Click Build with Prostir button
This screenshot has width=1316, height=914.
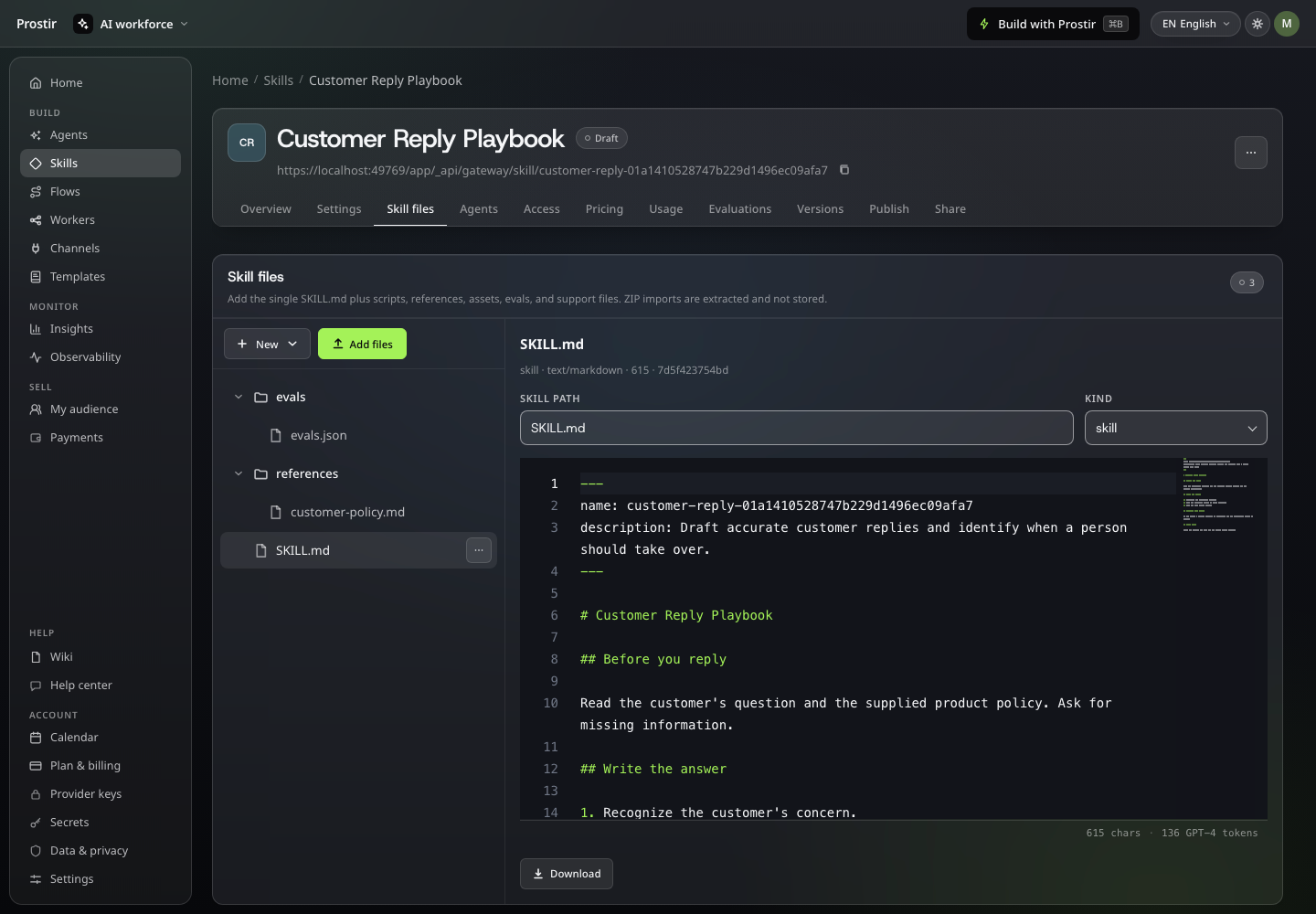[x=1053, y=24]
